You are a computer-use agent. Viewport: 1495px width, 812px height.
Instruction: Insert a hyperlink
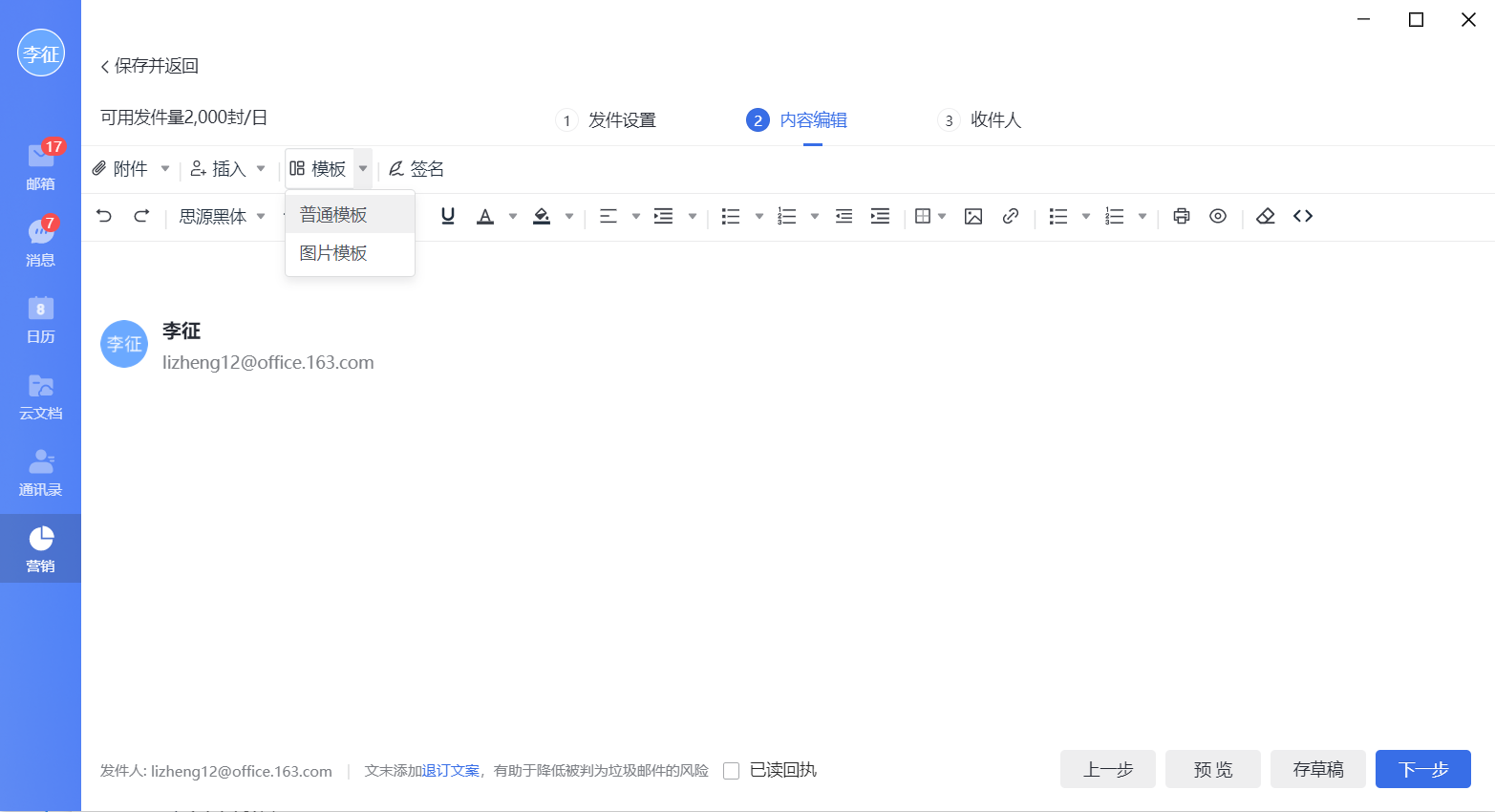point(1011,216)
